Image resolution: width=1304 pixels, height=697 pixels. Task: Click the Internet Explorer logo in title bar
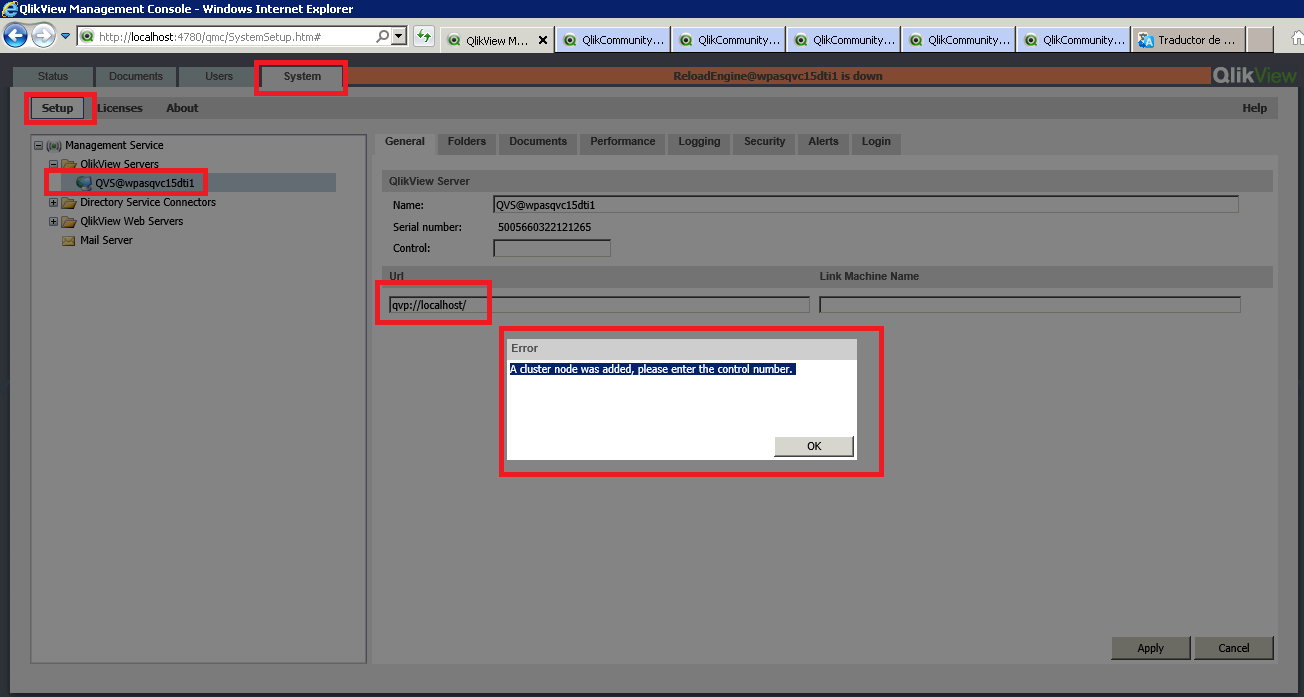click(x=10, y=9)
